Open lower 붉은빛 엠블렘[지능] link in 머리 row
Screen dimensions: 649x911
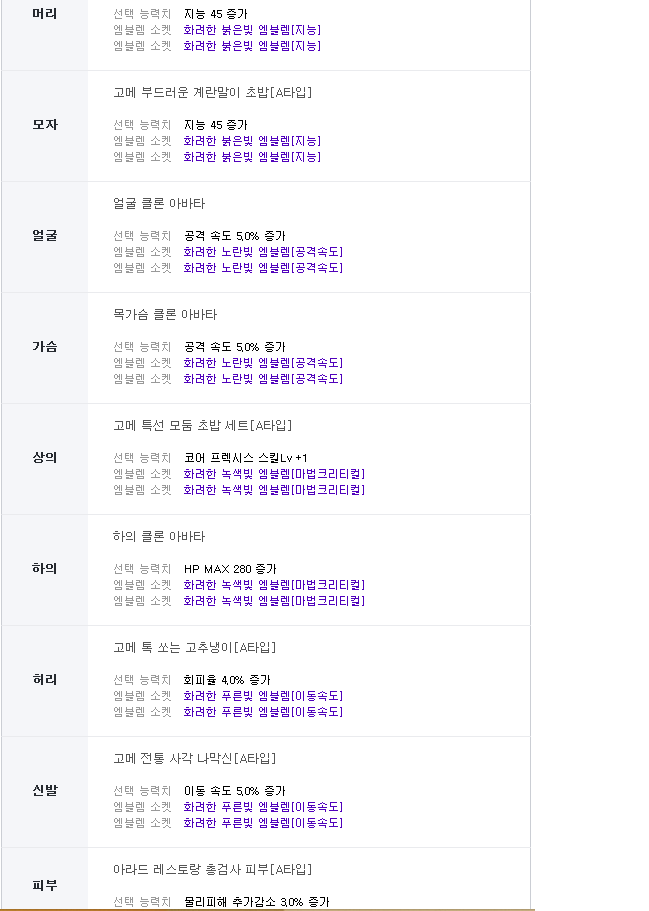(x=252, y=45)
